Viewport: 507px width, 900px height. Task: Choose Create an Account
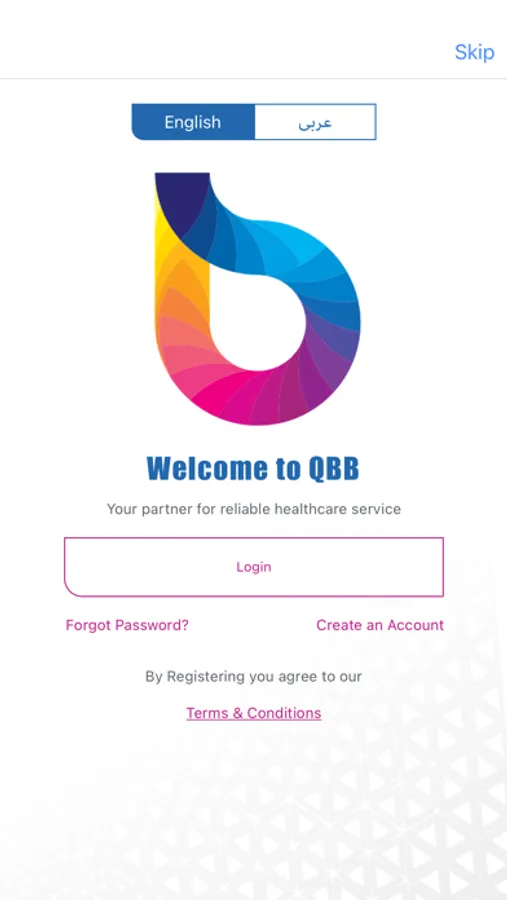(x=380, y=625)
